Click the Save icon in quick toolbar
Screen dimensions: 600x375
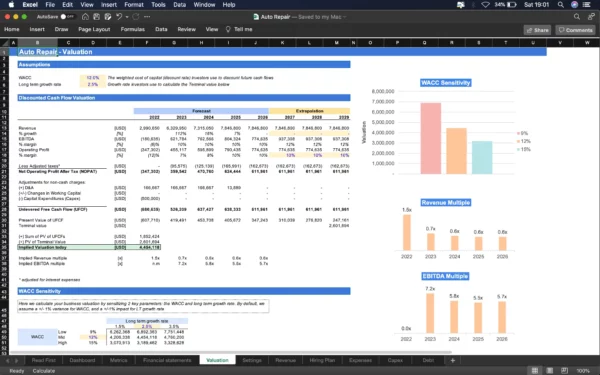[x=96, y=17]
